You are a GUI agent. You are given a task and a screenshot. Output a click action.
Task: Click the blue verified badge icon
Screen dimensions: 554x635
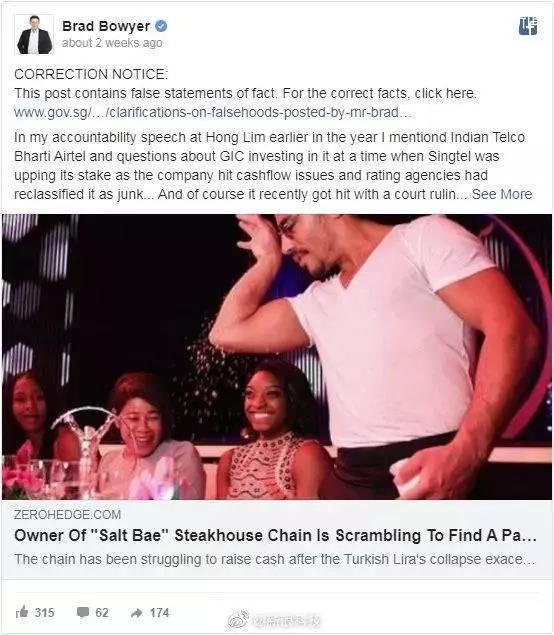coord(161,26)
